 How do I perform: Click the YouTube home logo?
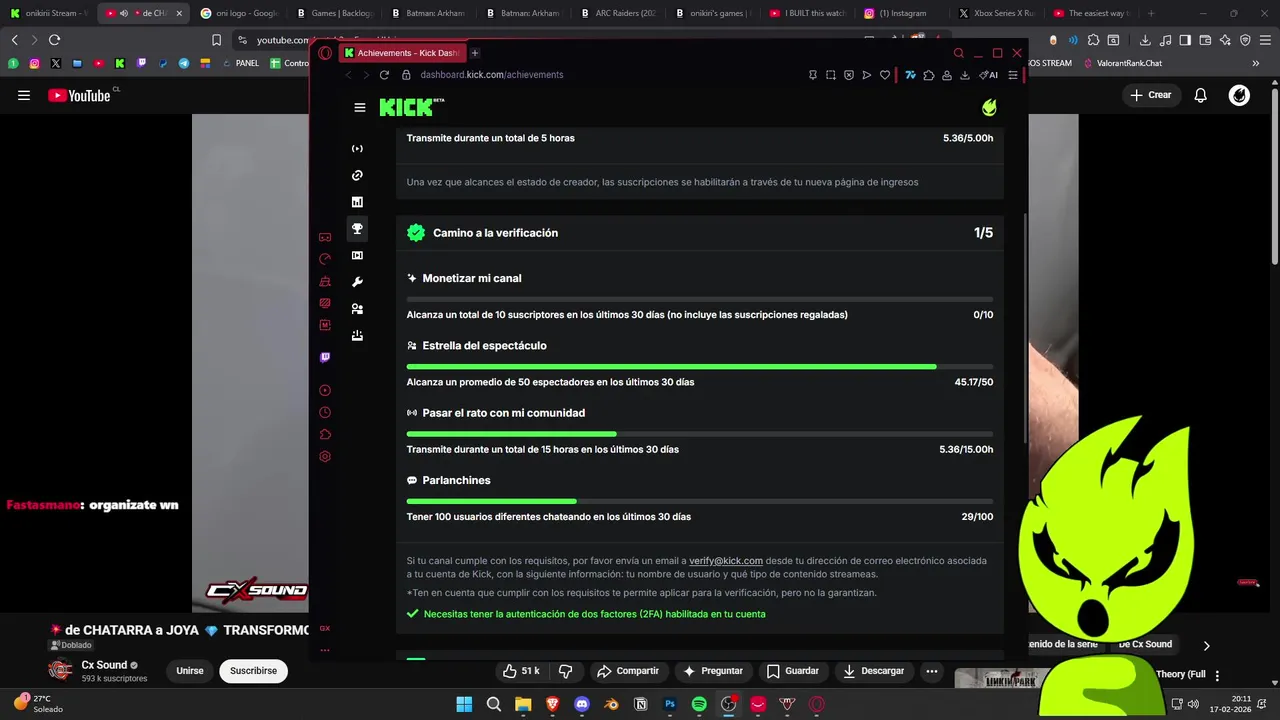coord(80,95)
